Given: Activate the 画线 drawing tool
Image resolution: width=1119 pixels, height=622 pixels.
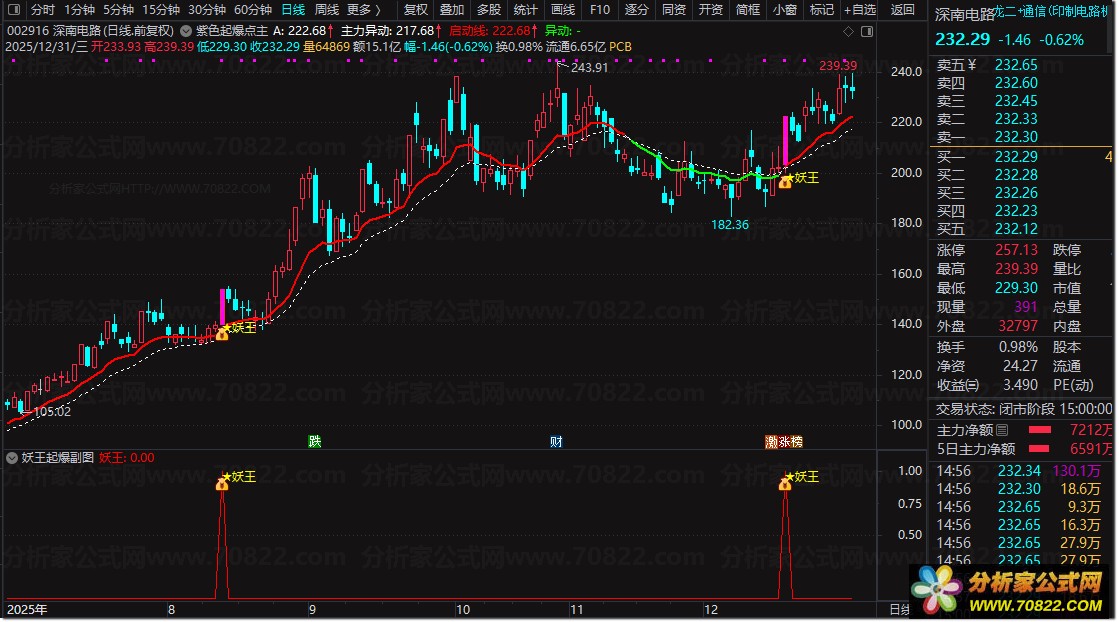Looking at the screenshot, I should (x=563, y=10).
